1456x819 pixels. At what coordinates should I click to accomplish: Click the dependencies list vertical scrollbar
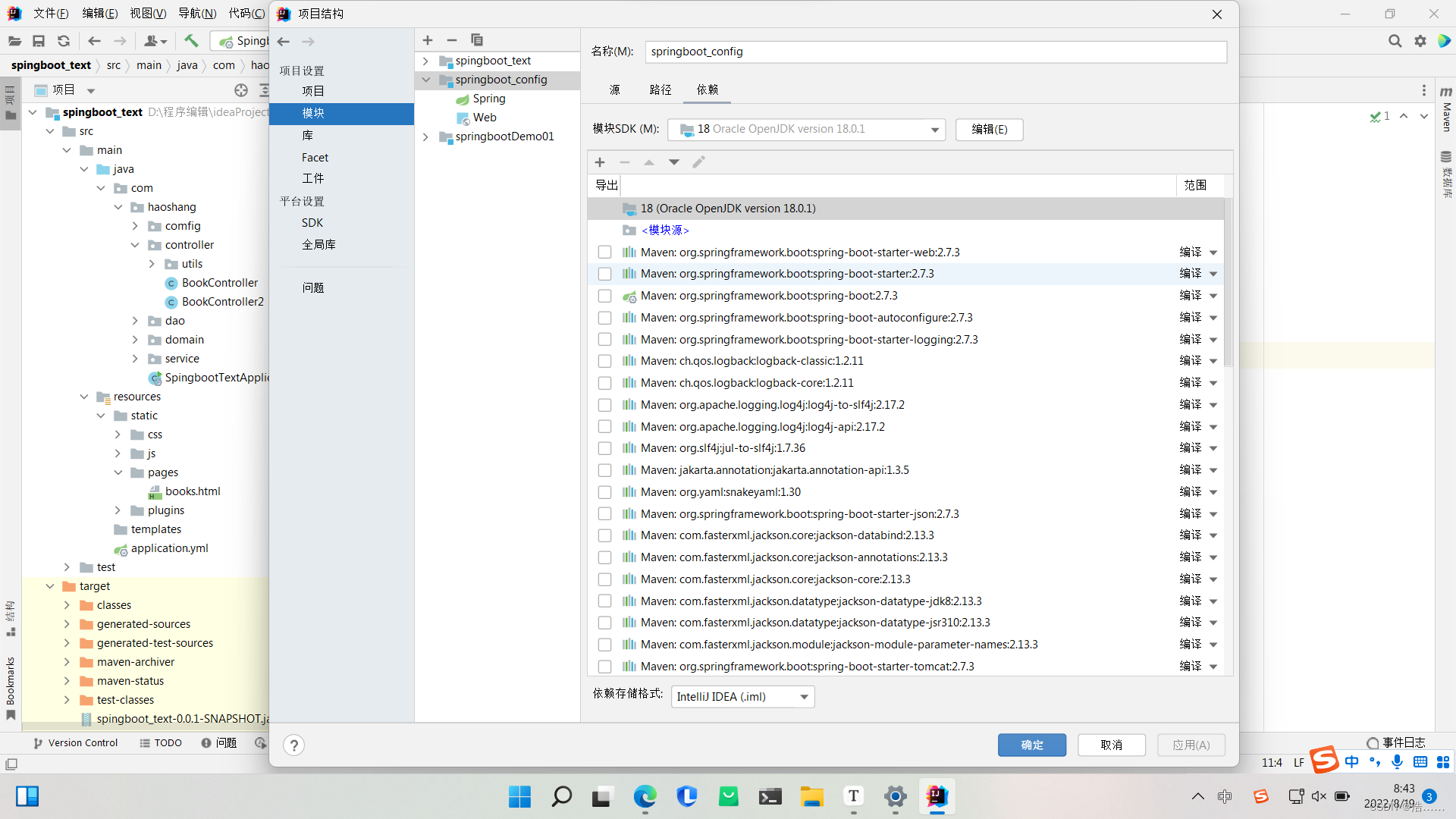point(1228,284)
